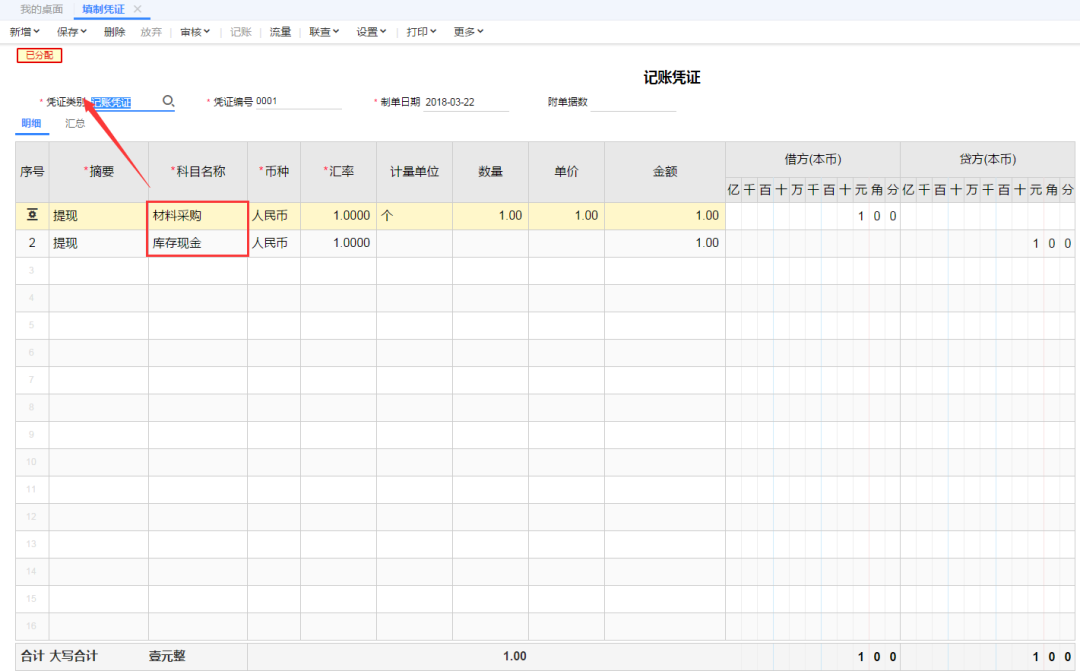
Task: Click the 流量 toolbar button
Action: (x=280, y=32)
